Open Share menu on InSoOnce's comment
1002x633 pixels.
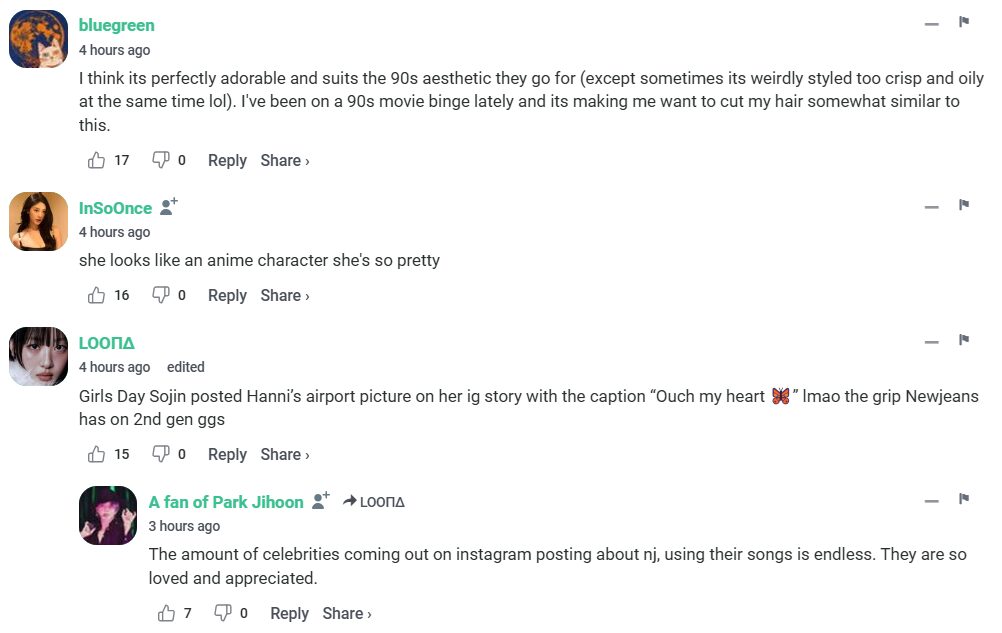285,295
